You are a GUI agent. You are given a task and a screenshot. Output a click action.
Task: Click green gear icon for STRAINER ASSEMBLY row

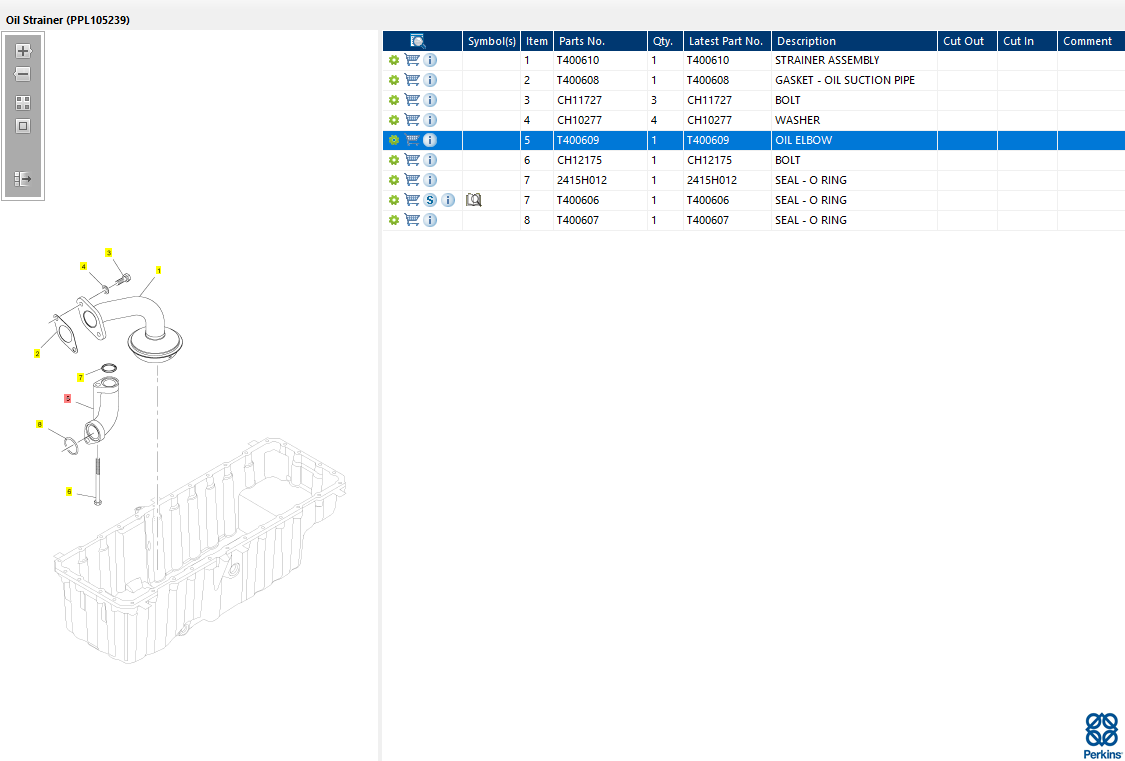click(x=394, y=60)
